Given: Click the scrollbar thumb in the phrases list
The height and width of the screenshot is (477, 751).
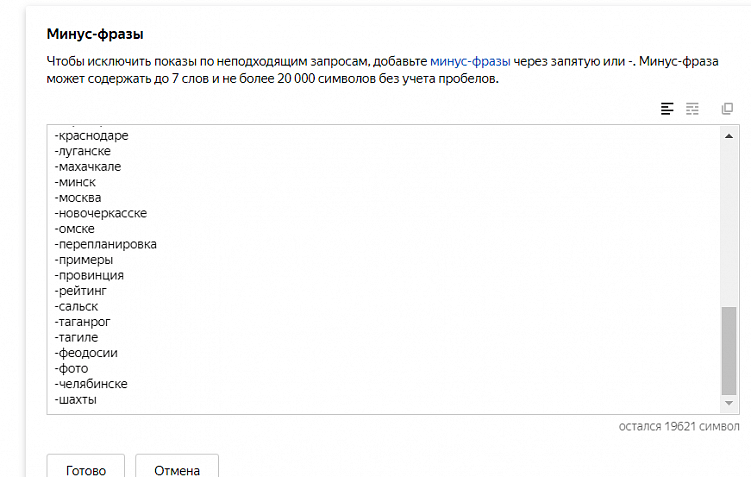Looking at the screenshot, I should 730,350.
